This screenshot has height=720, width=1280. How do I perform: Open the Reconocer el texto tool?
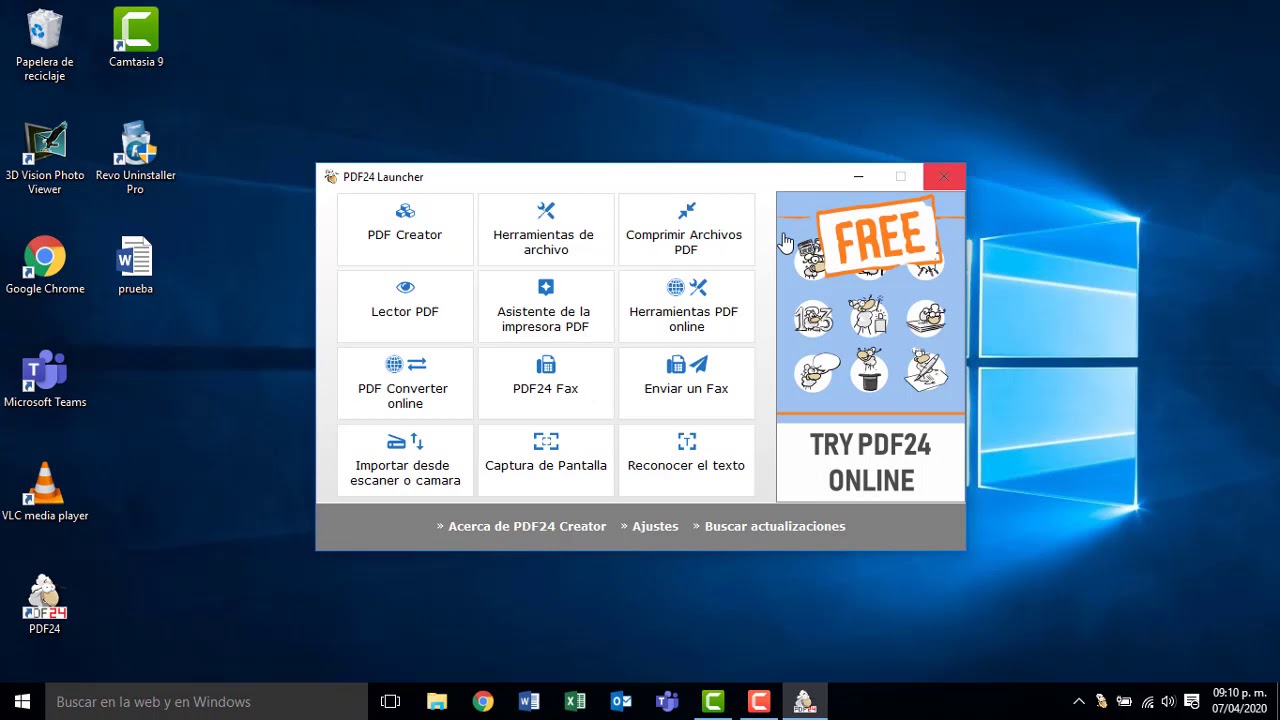tap(686, 460)
